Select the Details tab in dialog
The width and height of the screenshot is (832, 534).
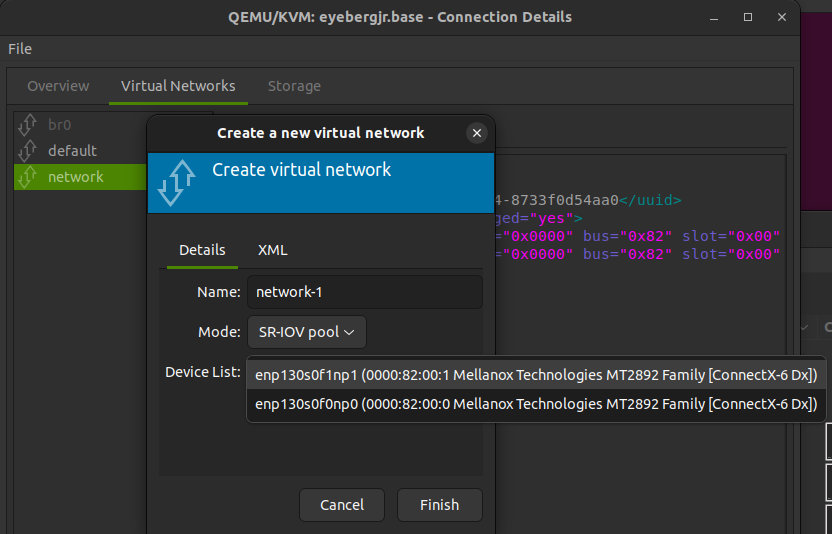point(202,250)
